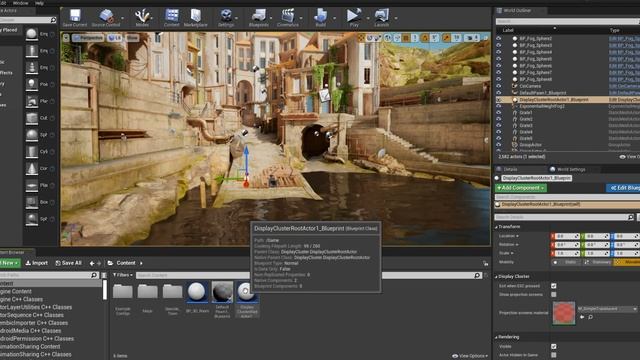
Task: Toggle 'Actor Hidden In Game' checkbox
Action: coord(553,355)
